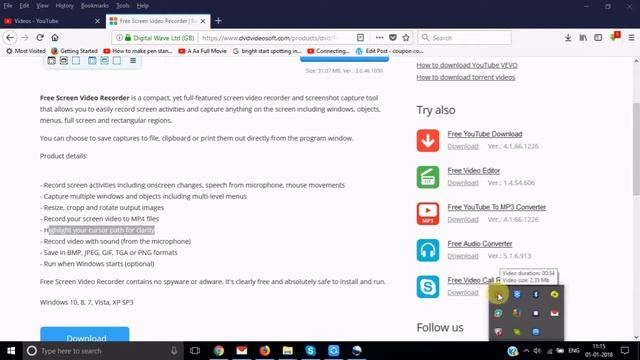Reload the current page
Viewport: 640px width, 360px height.
tap(40, 38)
